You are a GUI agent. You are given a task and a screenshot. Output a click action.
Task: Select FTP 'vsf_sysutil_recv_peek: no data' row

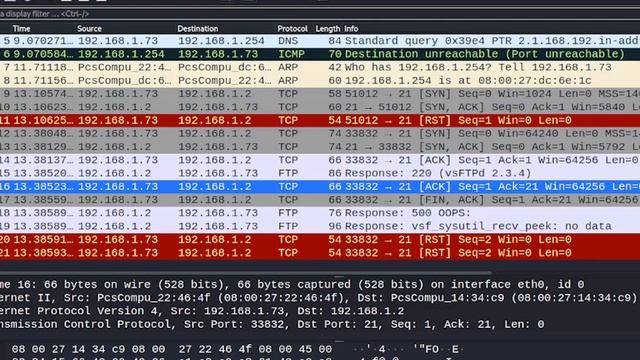pyautogui.click(x=320, y=227)
